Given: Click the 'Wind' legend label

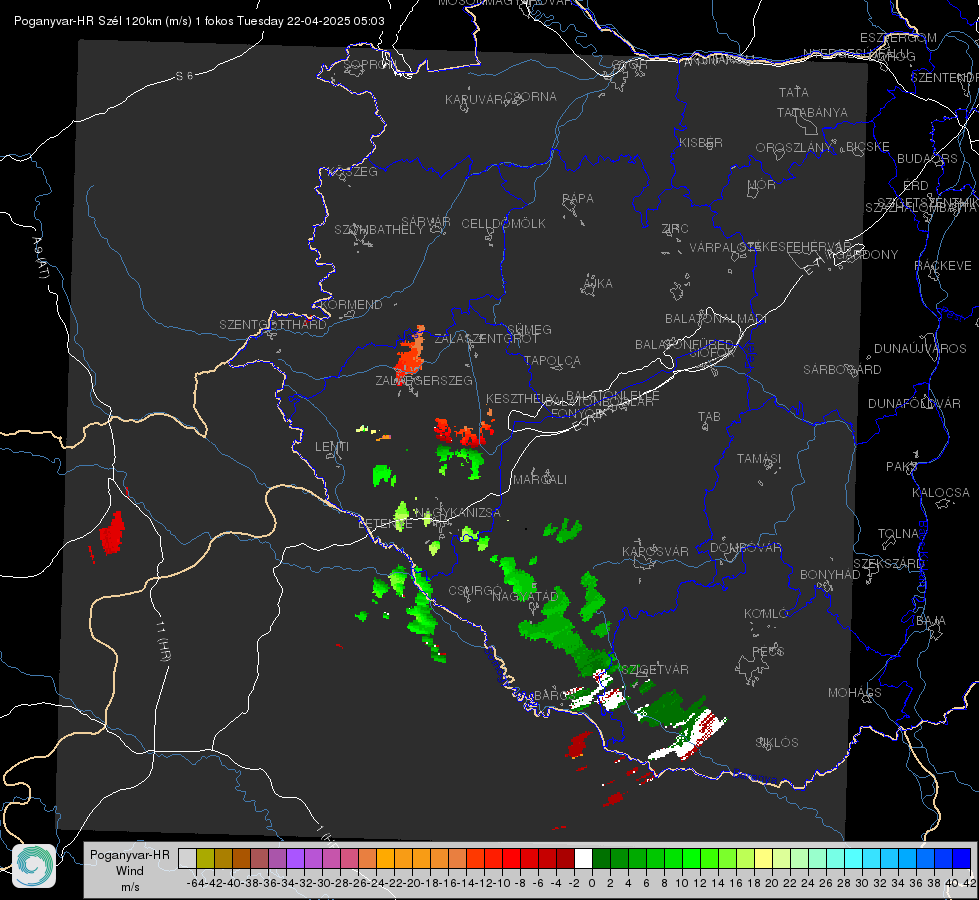Looking at the screenshot, I should pos(130,871).
